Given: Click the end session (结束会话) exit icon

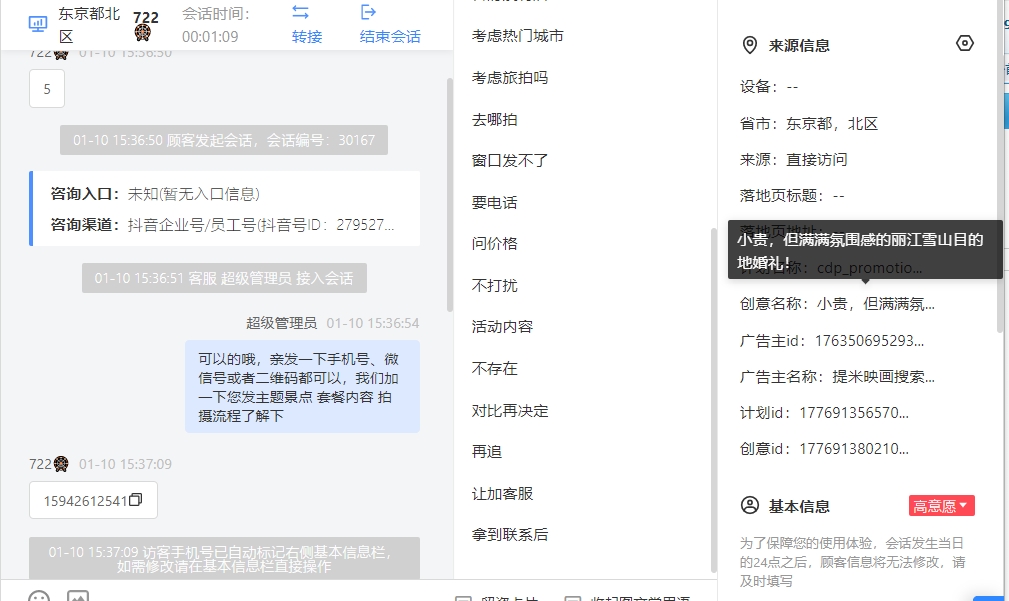Looking at the screenshot, I should (368, 12).
